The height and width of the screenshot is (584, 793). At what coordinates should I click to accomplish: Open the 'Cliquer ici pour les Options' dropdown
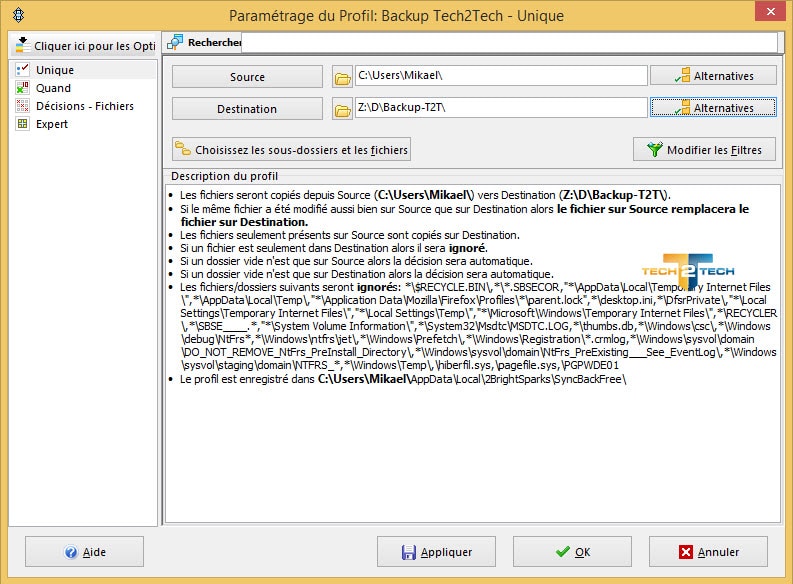pos(84,46)
